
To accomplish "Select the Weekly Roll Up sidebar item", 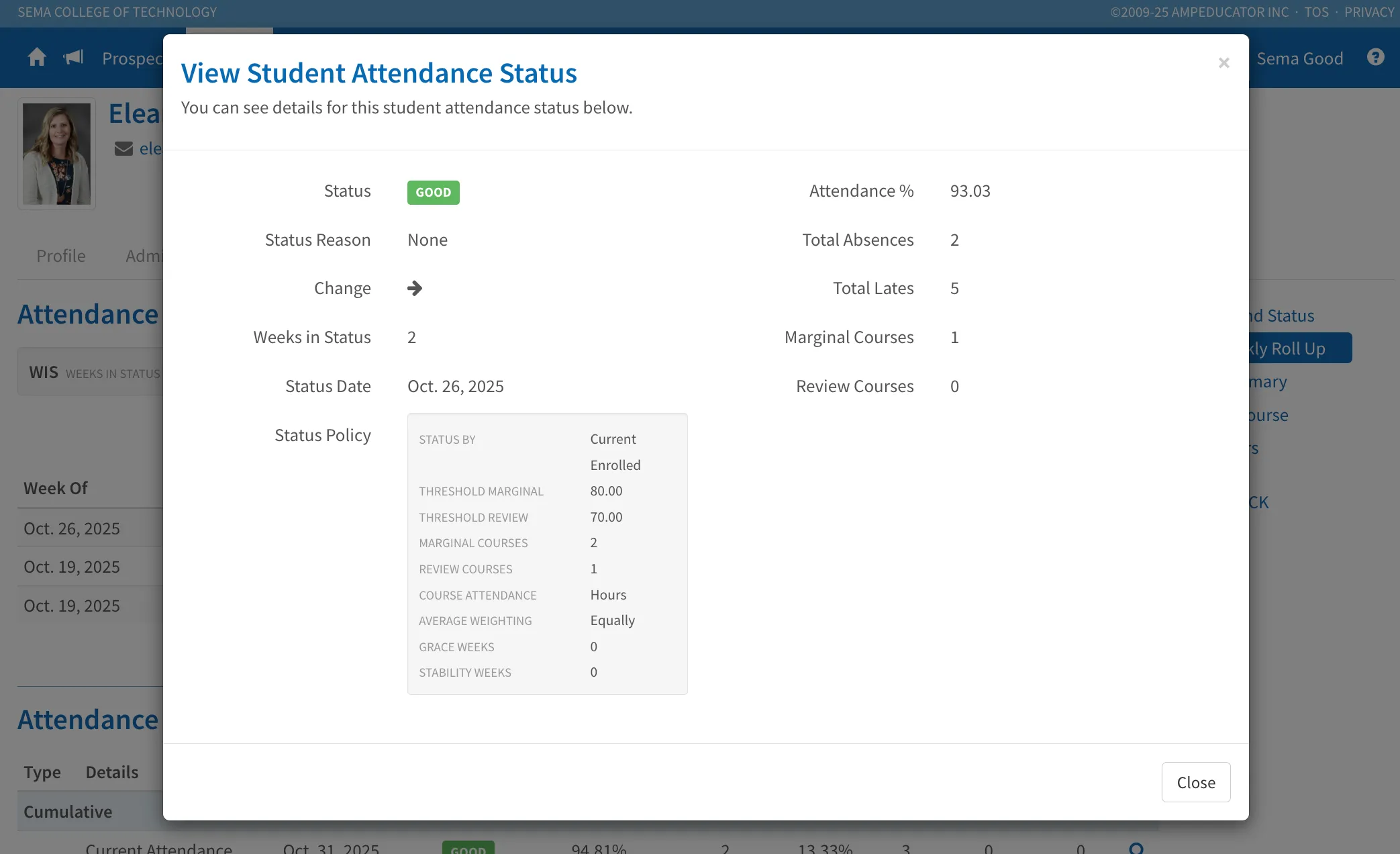I will pyautogui.click(x=1300, y=348).
